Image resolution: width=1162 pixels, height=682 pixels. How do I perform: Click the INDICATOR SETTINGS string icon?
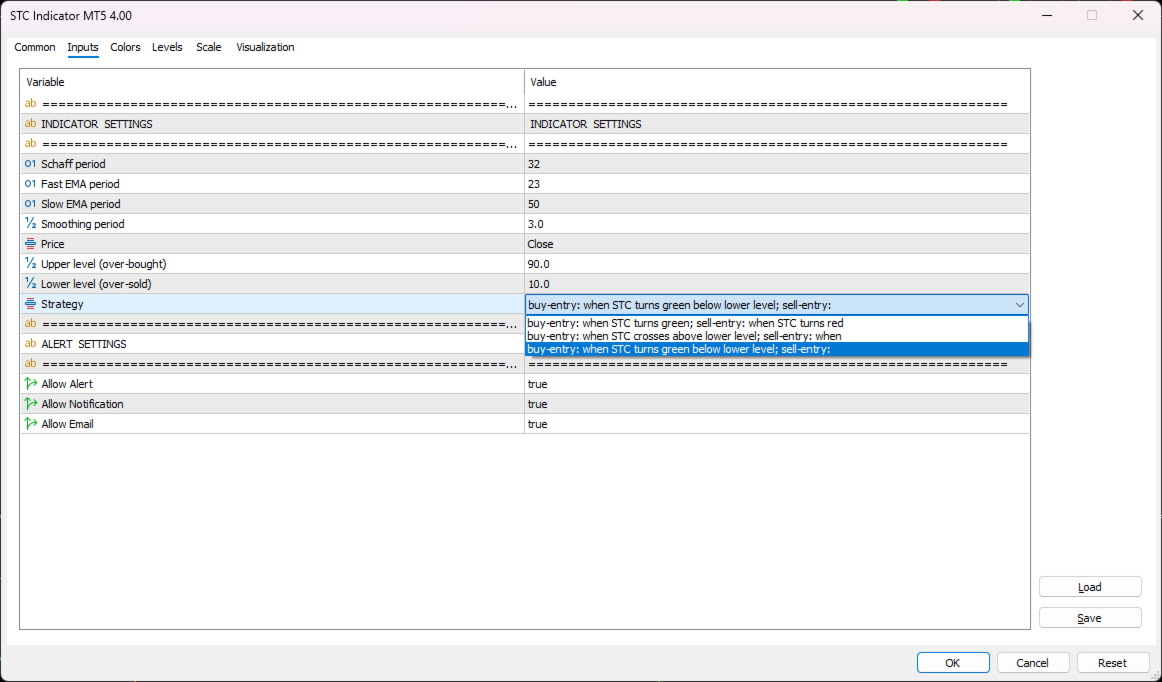(x=30, y=124)
